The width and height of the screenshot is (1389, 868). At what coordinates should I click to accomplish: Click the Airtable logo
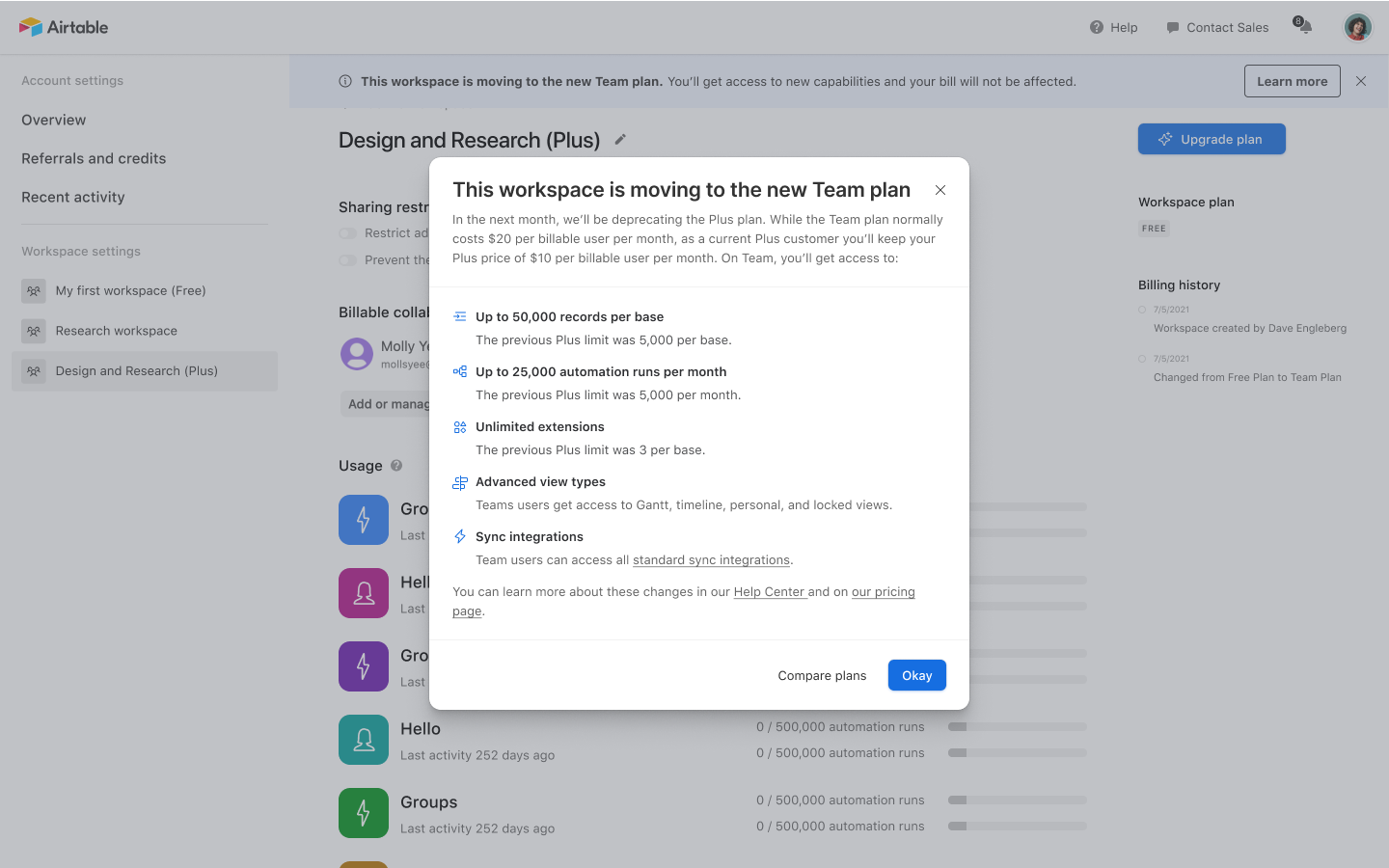click(x=64, y=27)
